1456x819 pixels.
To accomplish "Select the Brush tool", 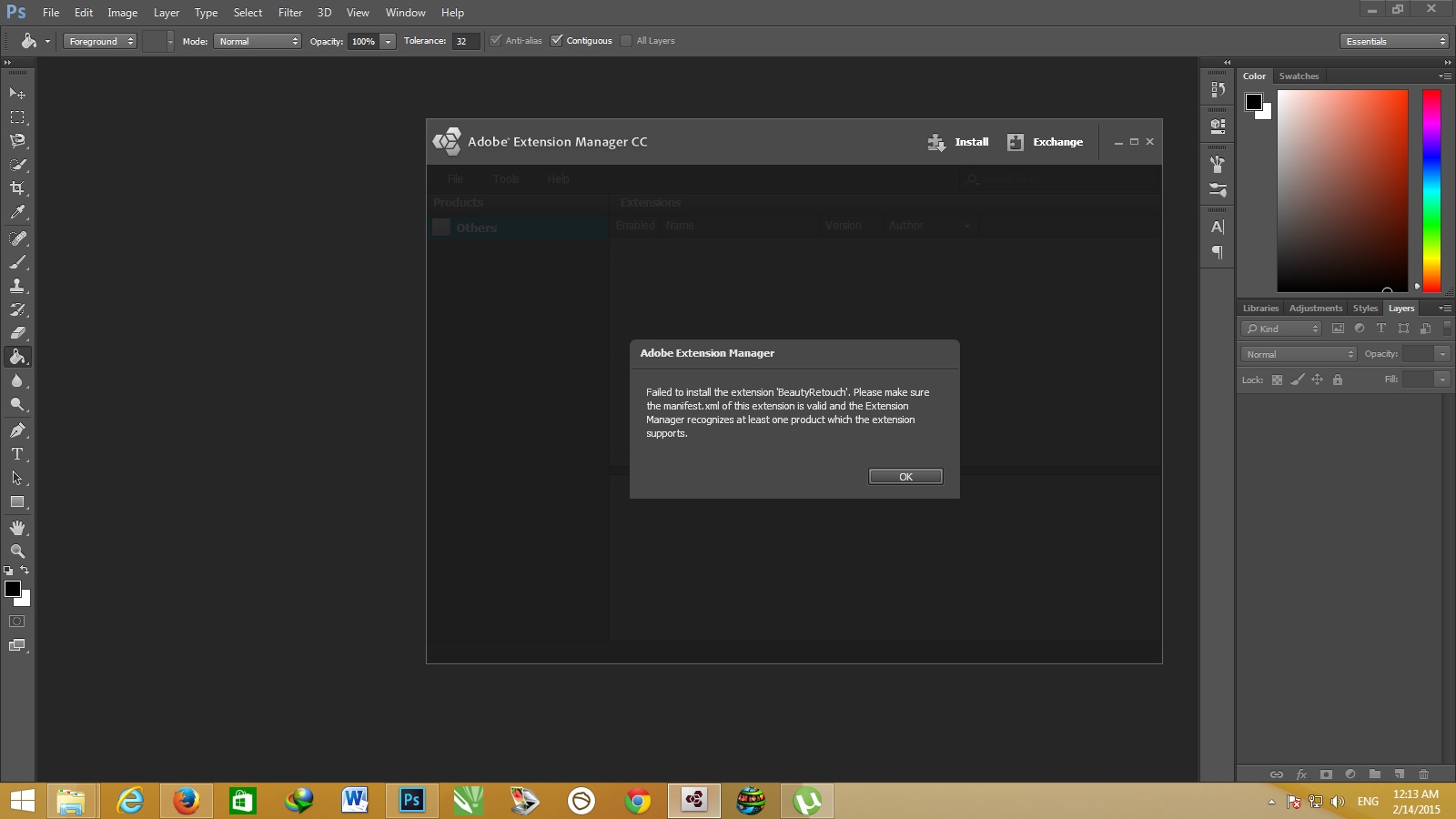I will click(17, 262).
